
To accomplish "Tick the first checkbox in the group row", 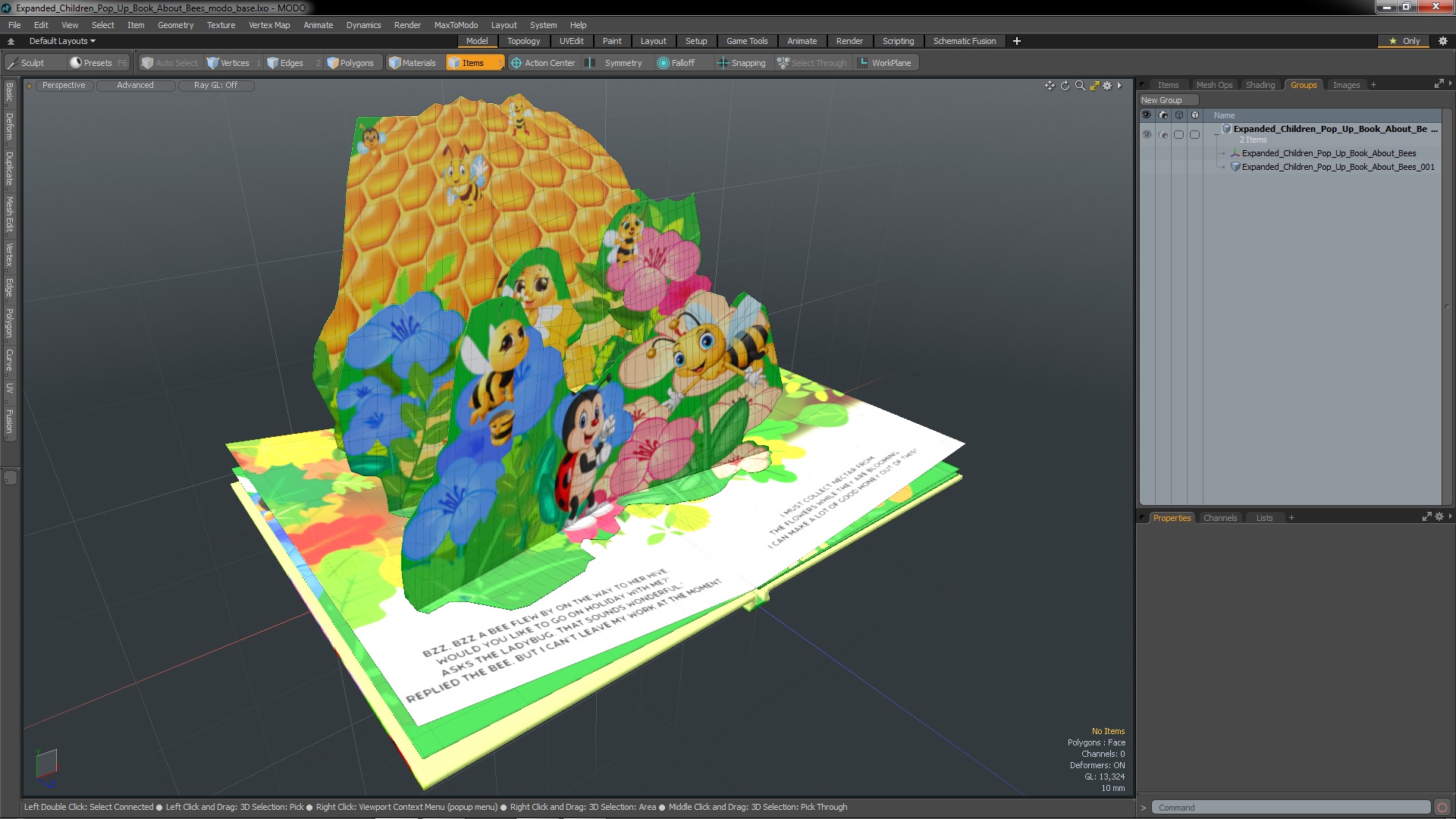I will point(1178,134).
